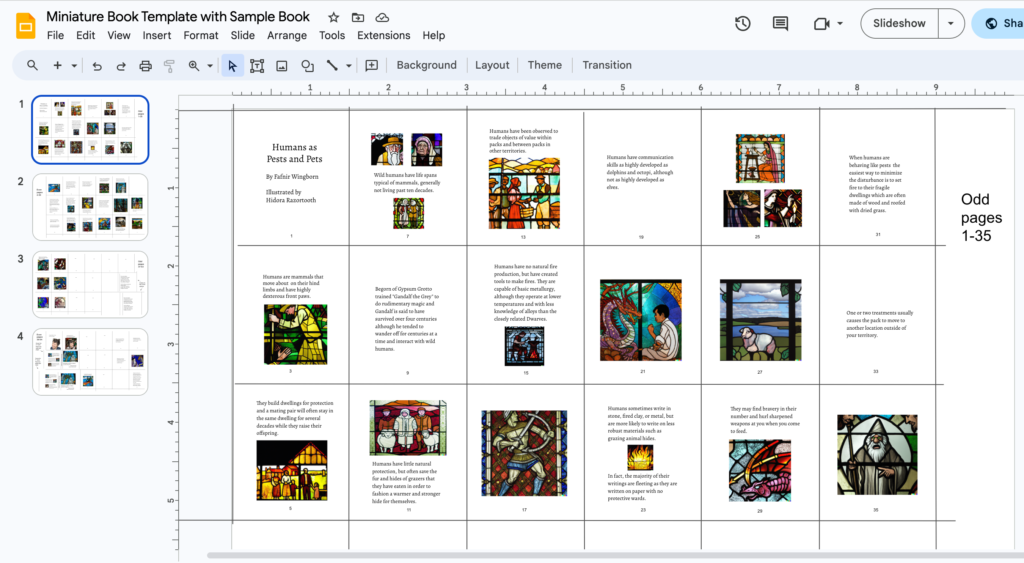1024x563 pixels.
Task: Star the presentation
Action: pyautogui.click(x=333, y=18)
